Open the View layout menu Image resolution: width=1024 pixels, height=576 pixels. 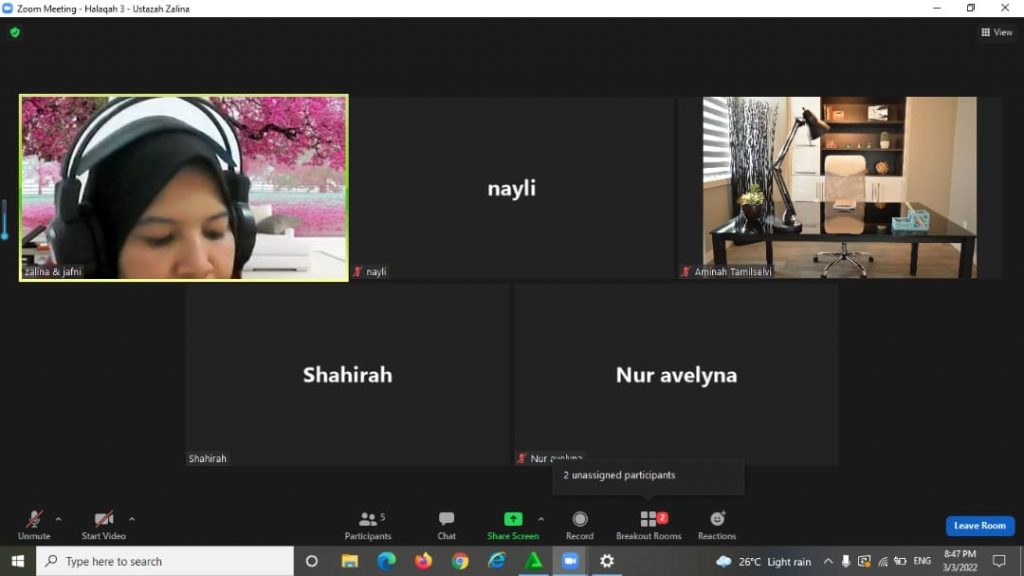[x=996, y=32]
